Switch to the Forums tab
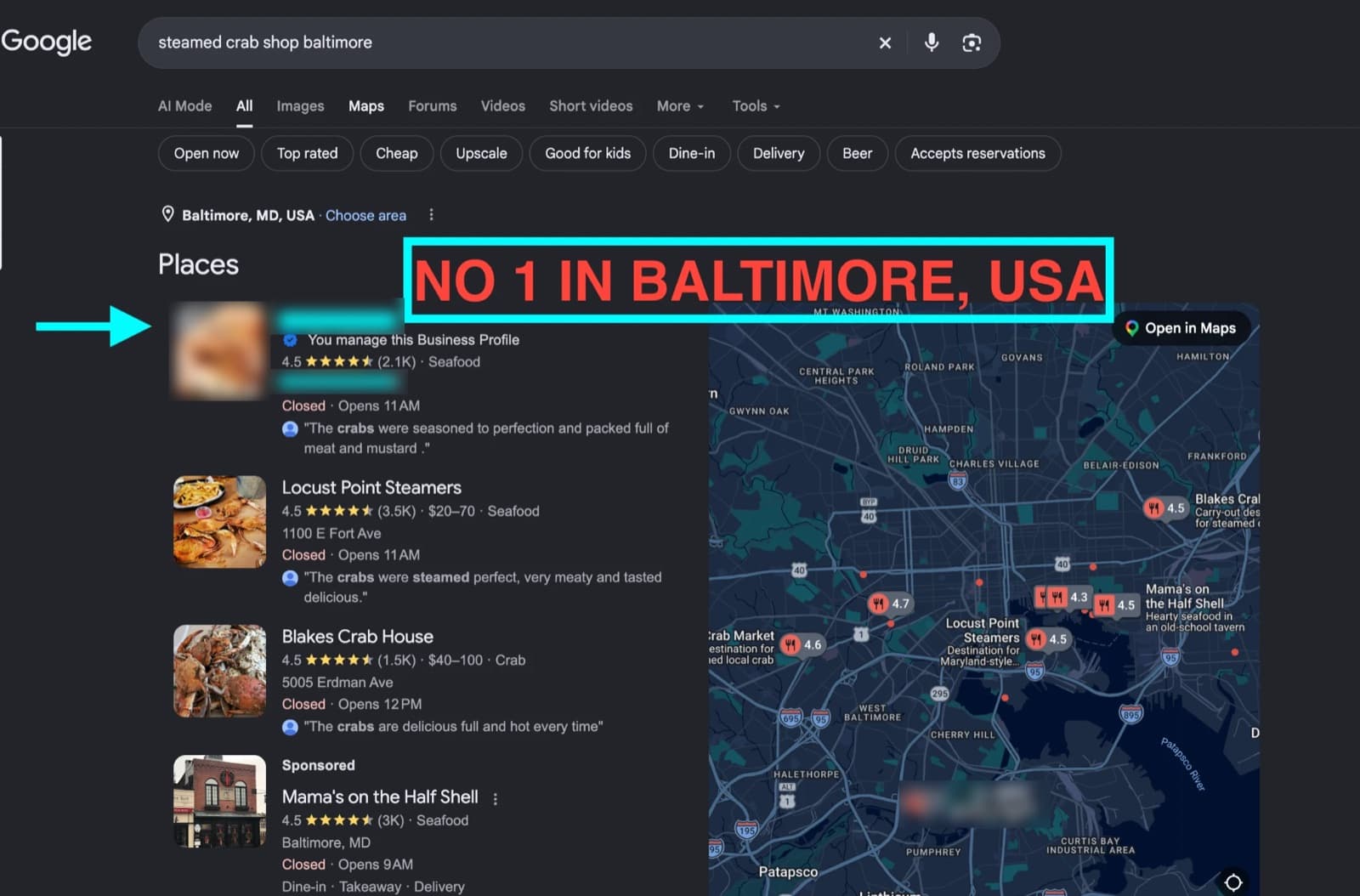 click(433, 106)
